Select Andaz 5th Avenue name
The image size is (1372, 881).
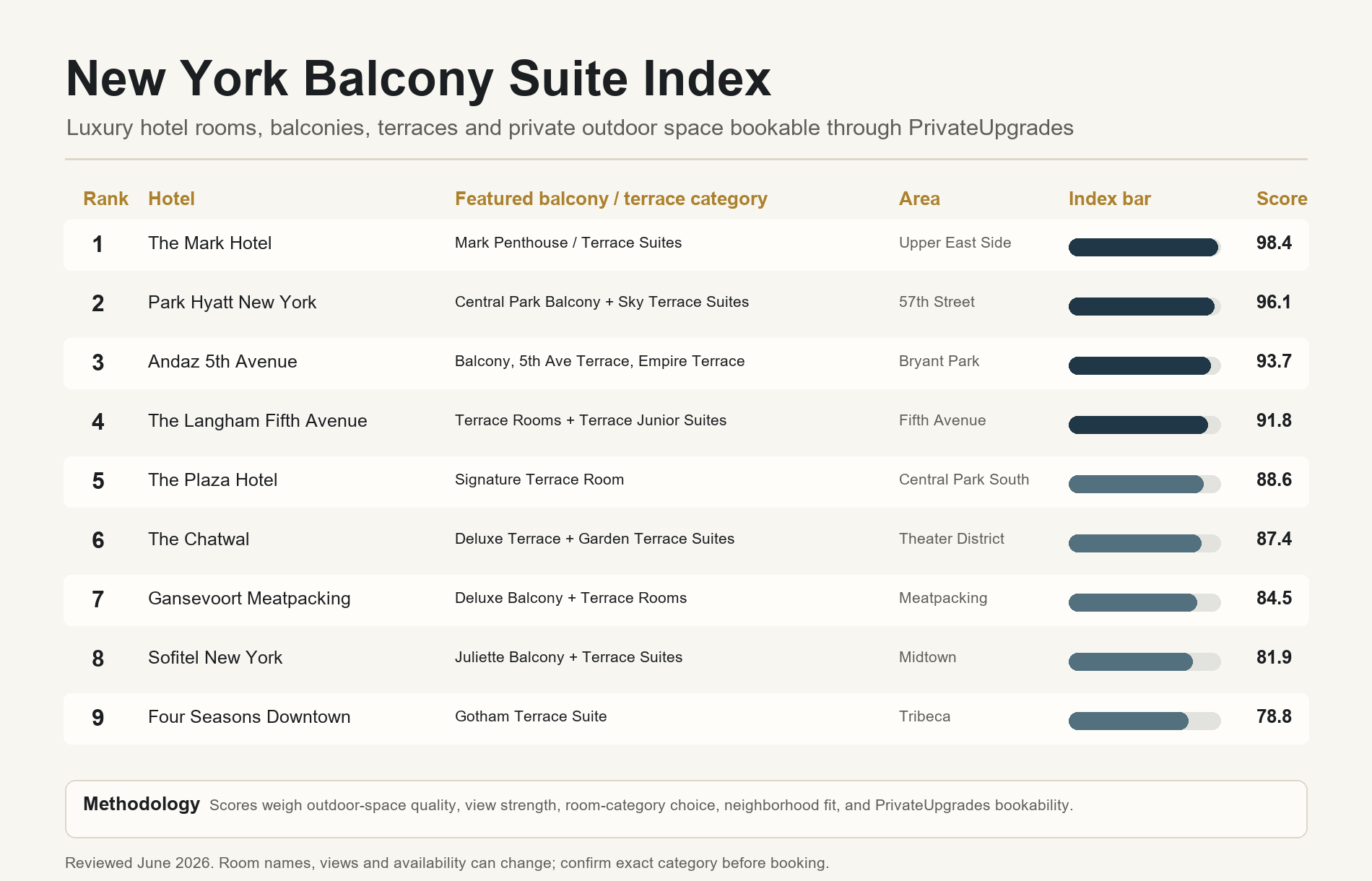point(222,362)
